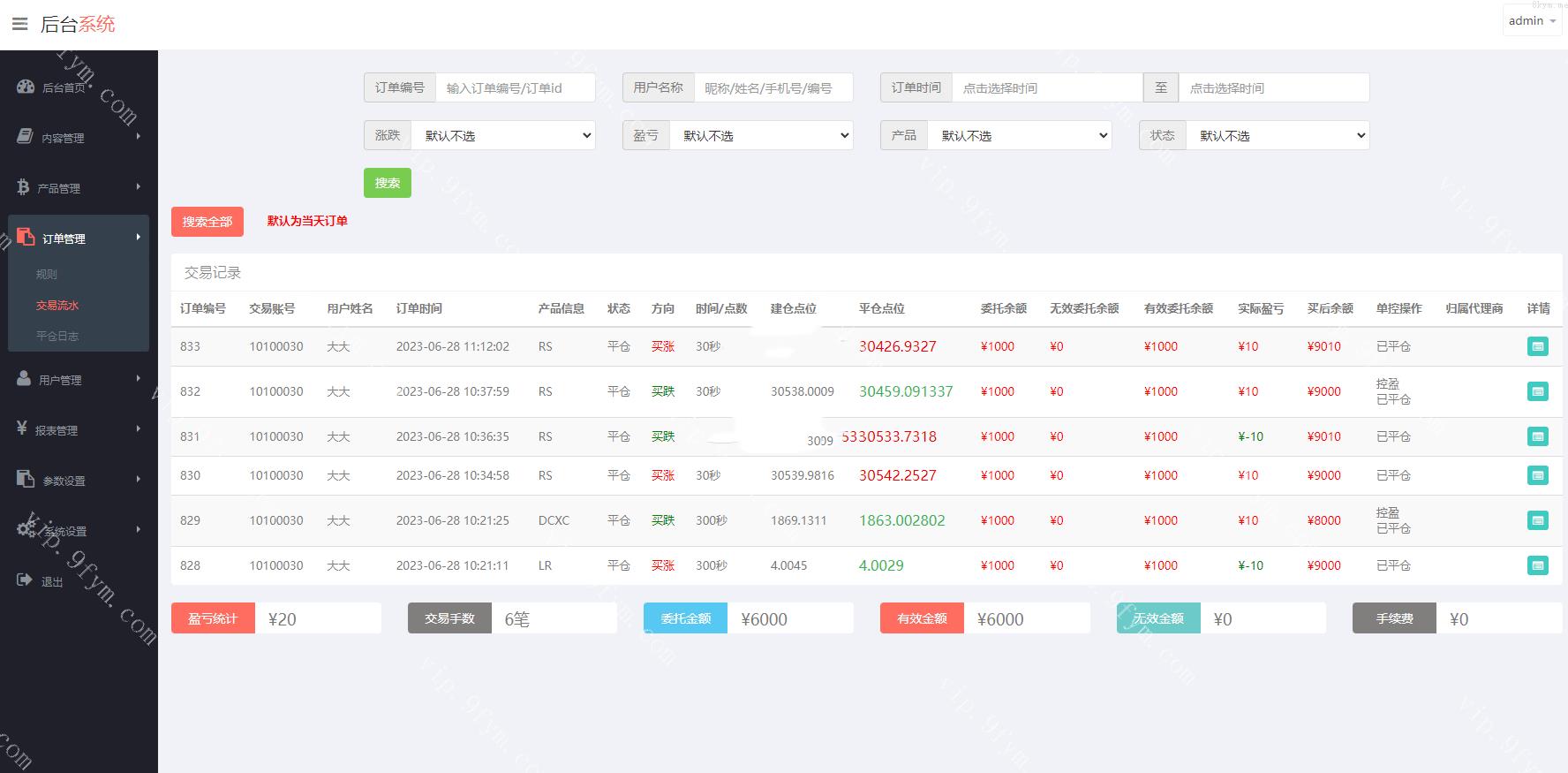This screenshot has width=1568, height=773.
Task: Select 交易流水 submenu item
Action: click(57, 306)
